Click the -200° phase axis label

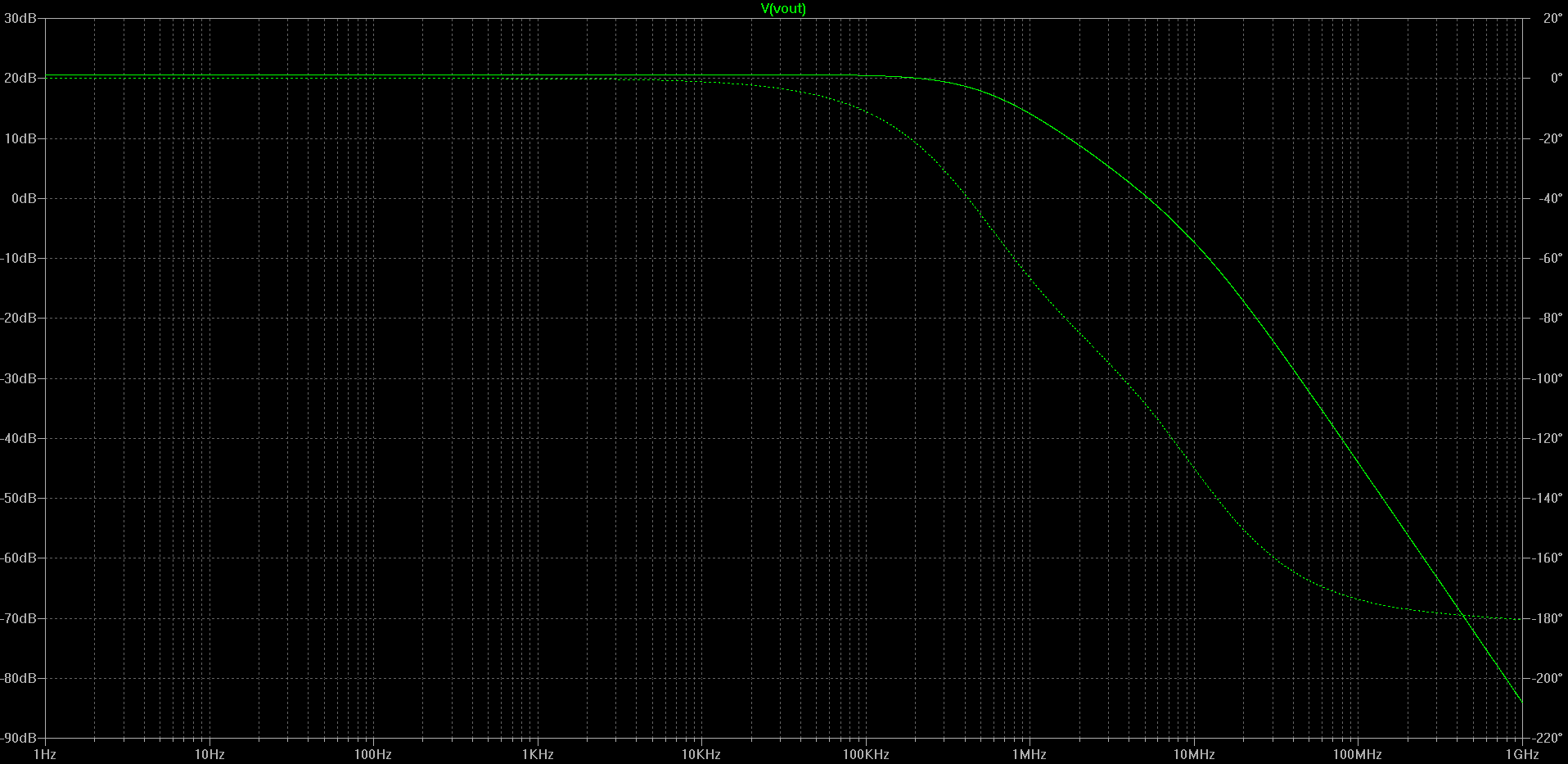pos(1547,678)
